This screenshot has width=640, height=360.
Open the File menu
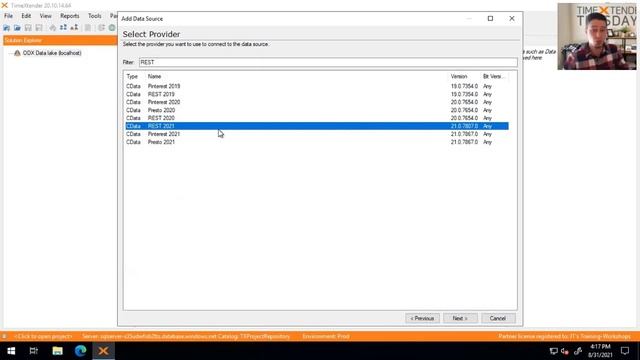click(8, 16)
